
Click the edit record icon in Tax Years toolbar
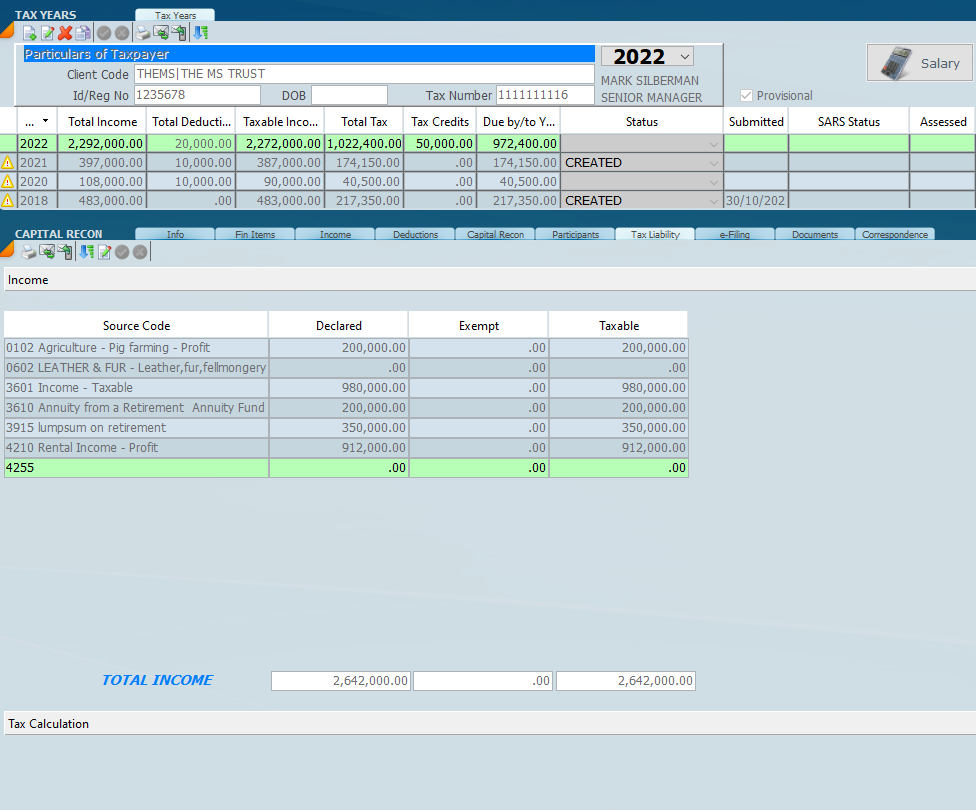(47, 33)
